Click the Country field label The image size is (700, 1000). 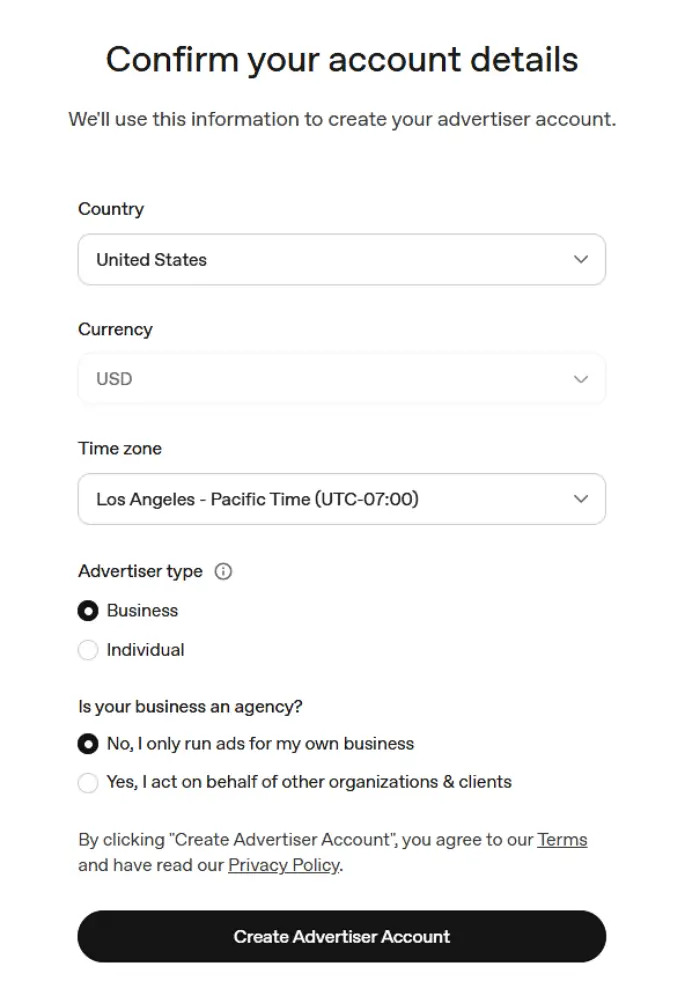click(x=111, y=209)
